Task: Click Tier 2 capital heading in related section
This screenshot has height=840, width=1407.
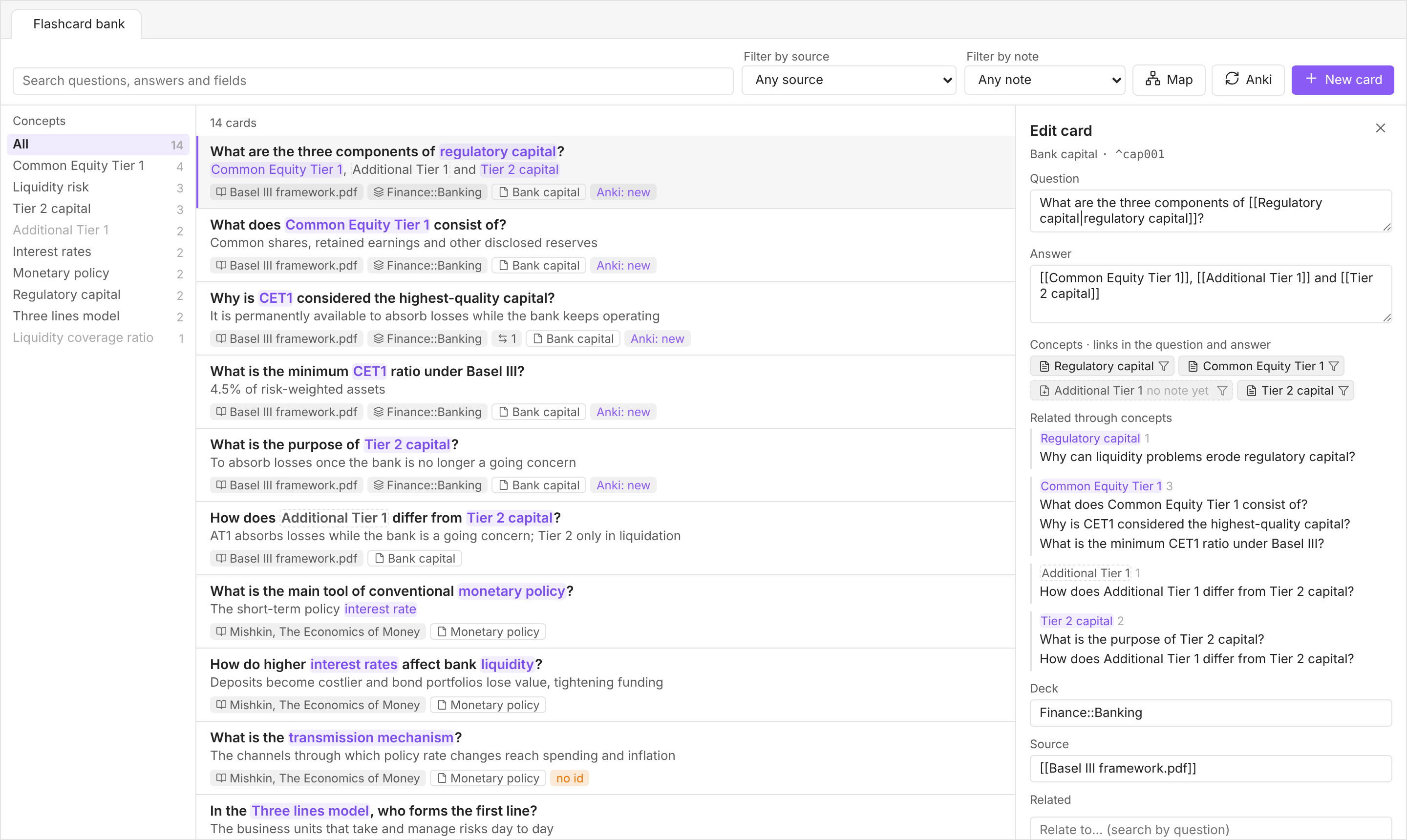Action: tap(1076, 621)
